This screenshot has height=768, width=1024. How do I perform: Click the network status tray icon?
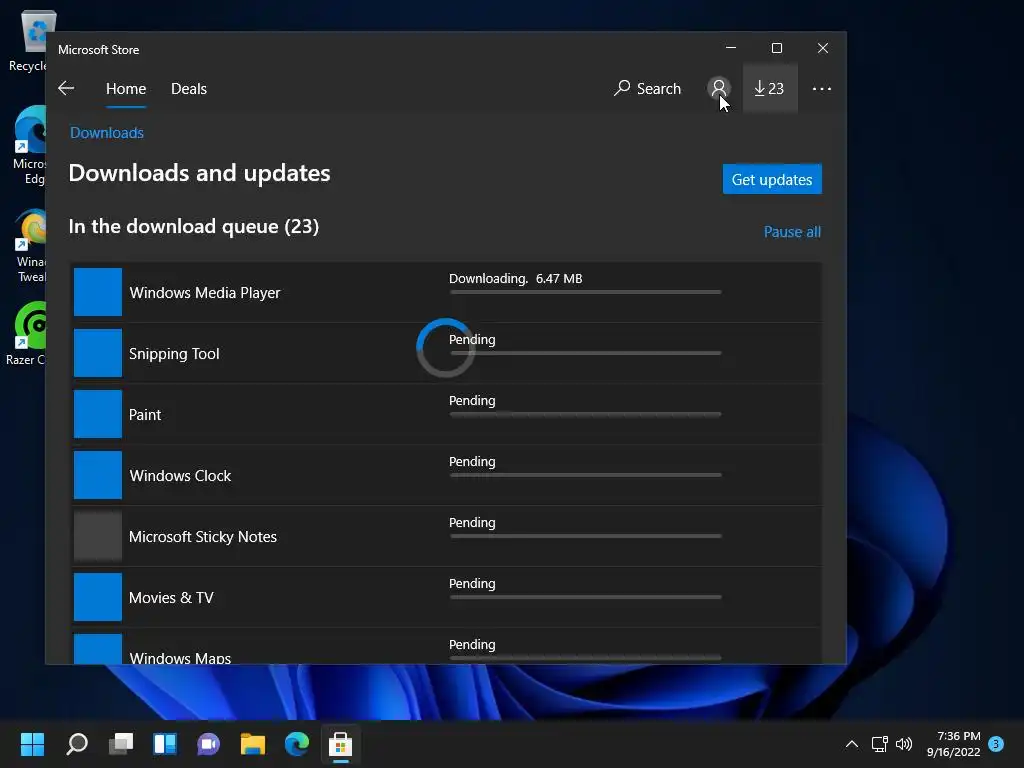click(x=879, y=744)
